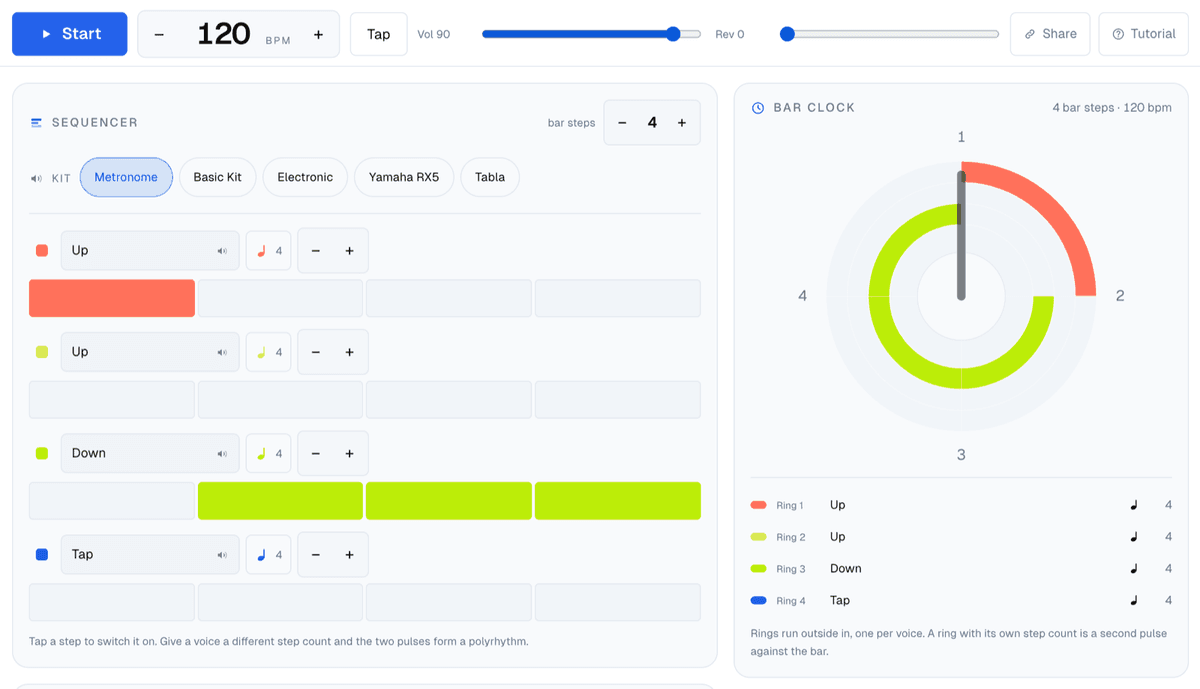Add a bar step with the plus button
The image size is (1200, 689).
tap(682, 123)
